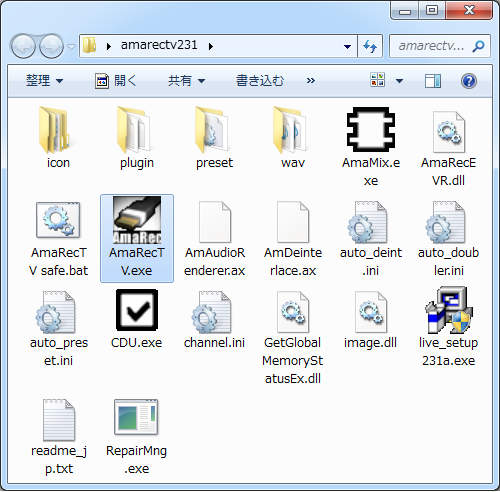Click the channel.ini file name
The height and width of the screenshot is (492, 500).
tap(214, 343)
